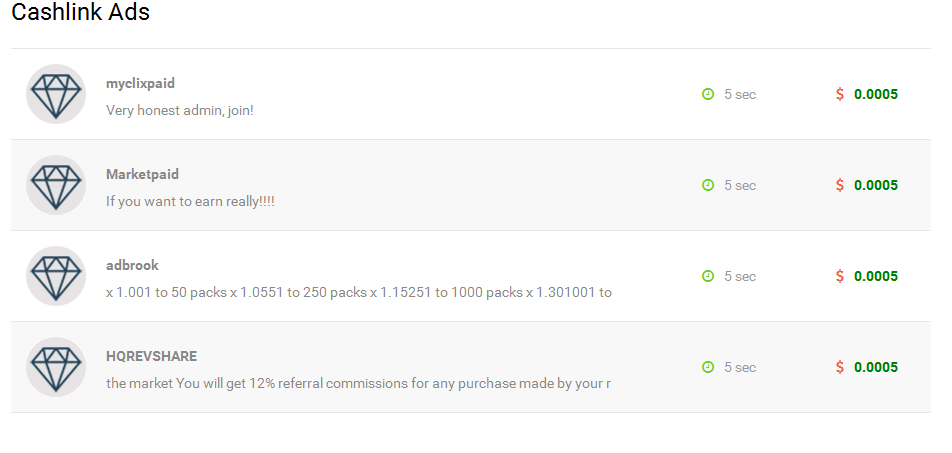Click the adbrook packs description text

click(x=358, y=292)
